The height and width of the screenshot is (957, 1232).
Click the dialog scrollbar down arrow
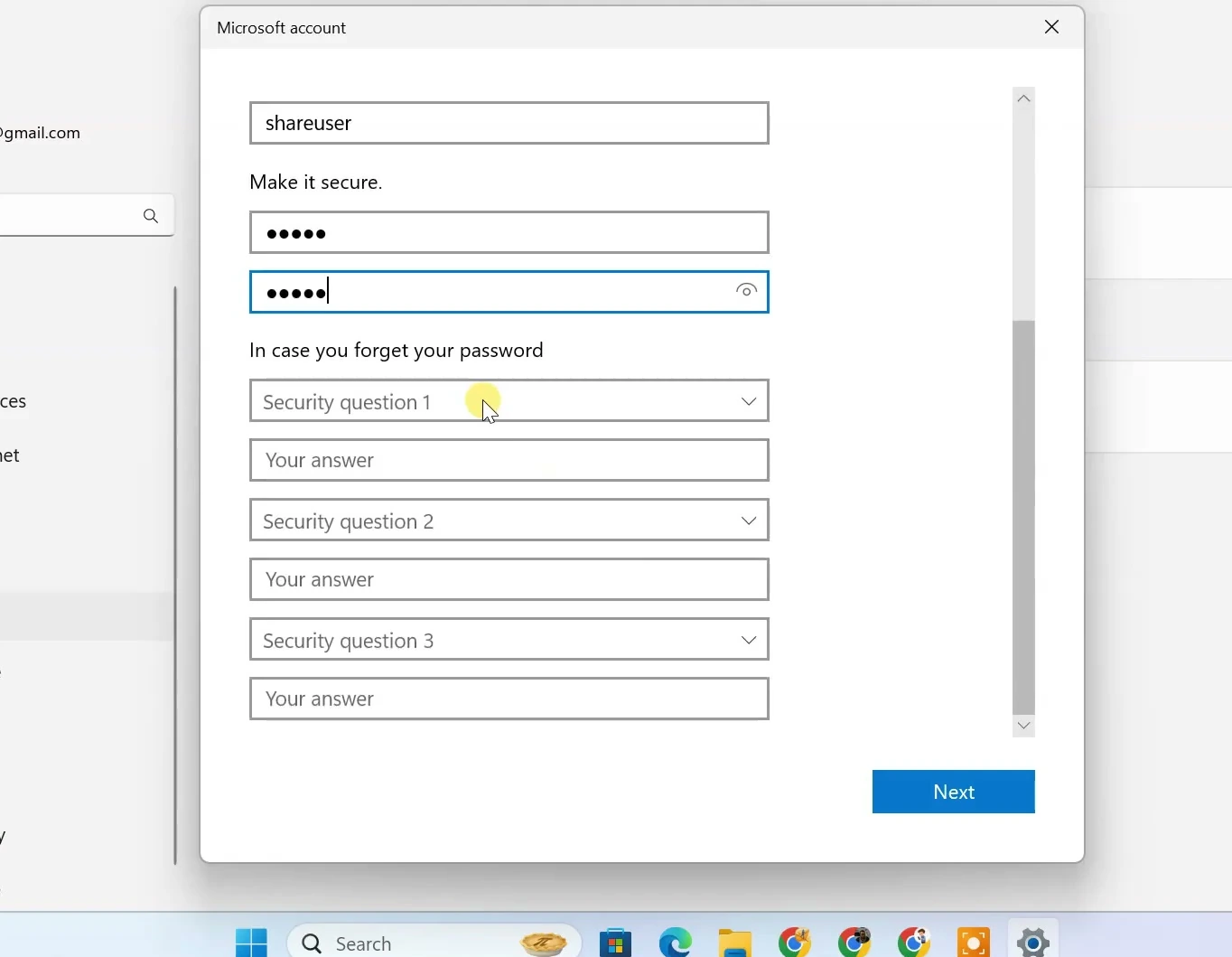[x=1023, y=726]
